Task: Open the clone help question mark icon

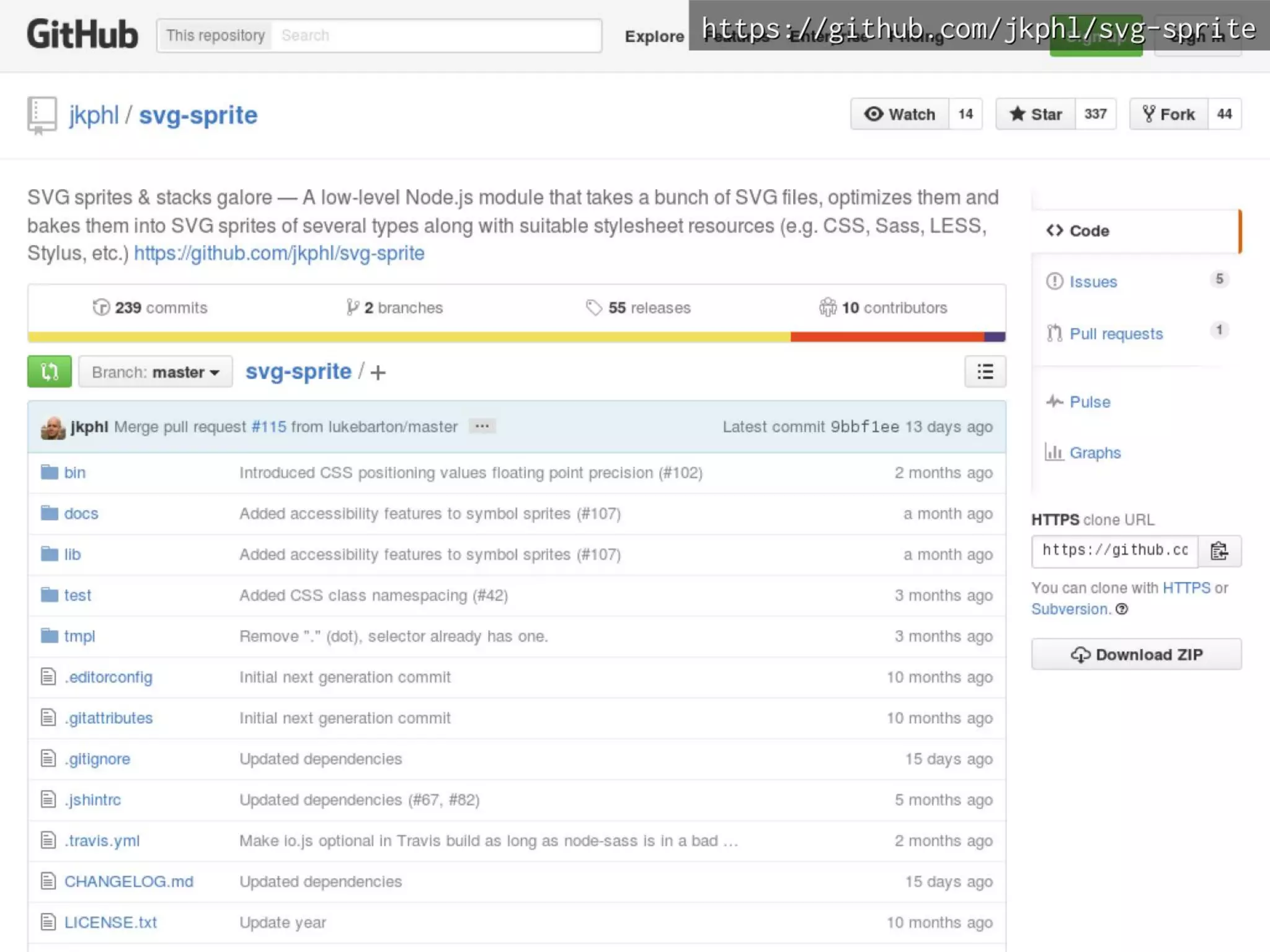Action: (1121, 609)
